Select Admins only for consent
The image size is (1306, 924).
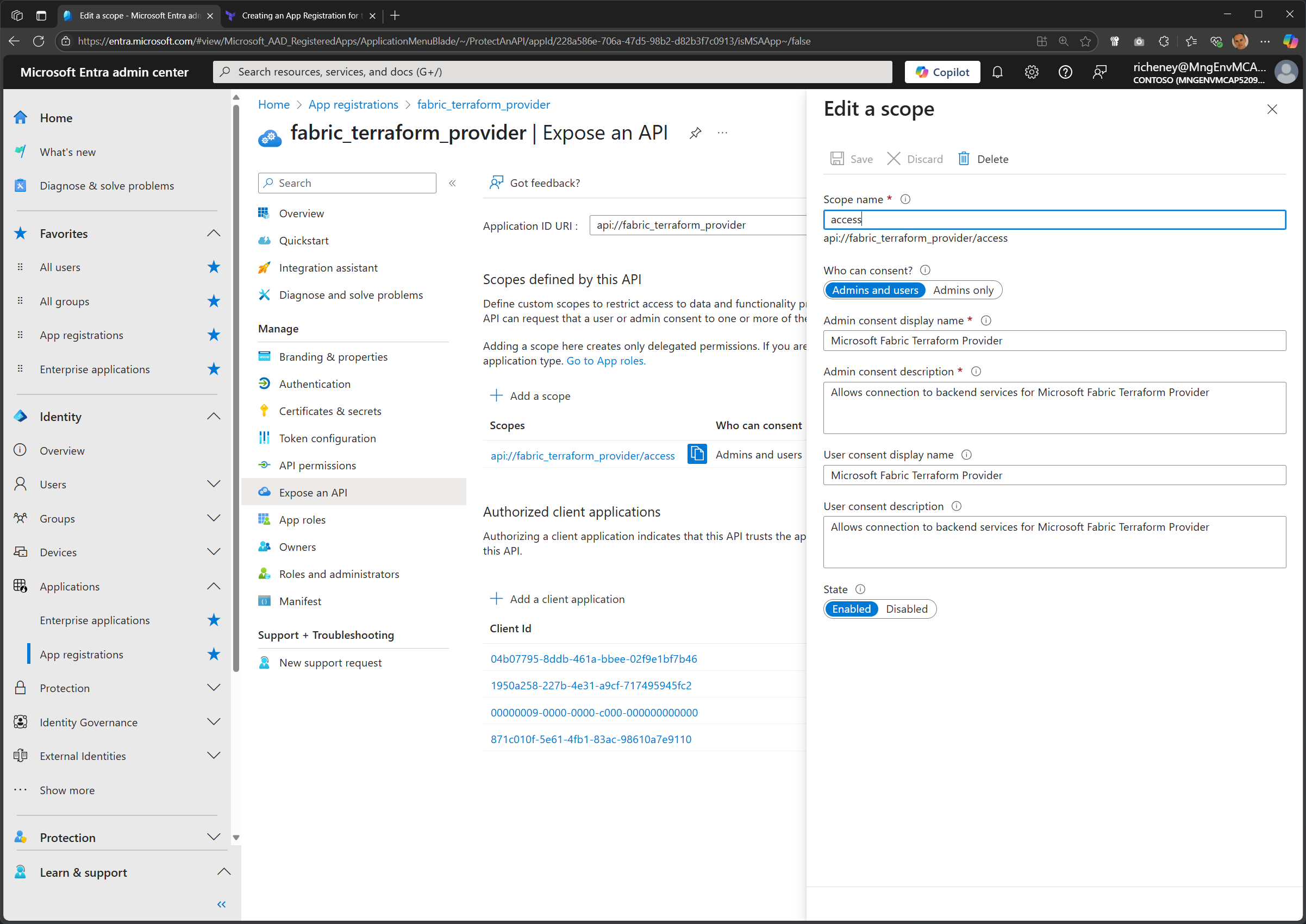tap(963, 290)
